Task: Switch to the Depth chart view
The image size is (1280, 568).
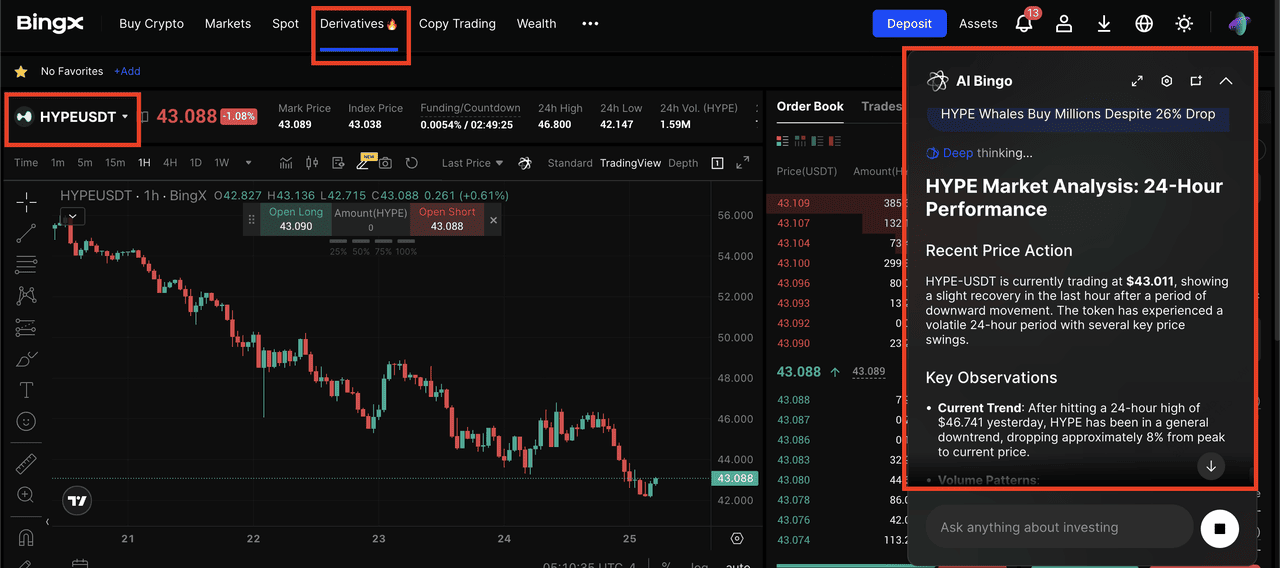Action: point(683,163)
